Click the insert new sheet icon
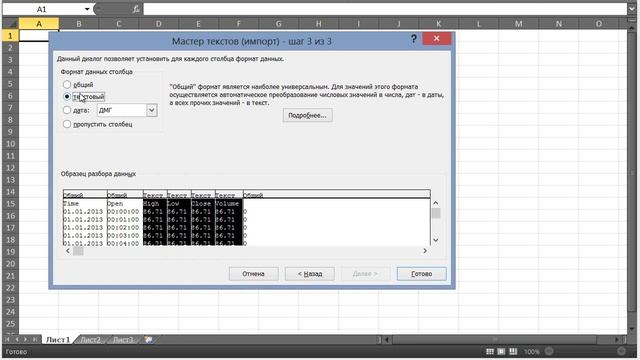 pyautogui.click(x=149, y=340)
